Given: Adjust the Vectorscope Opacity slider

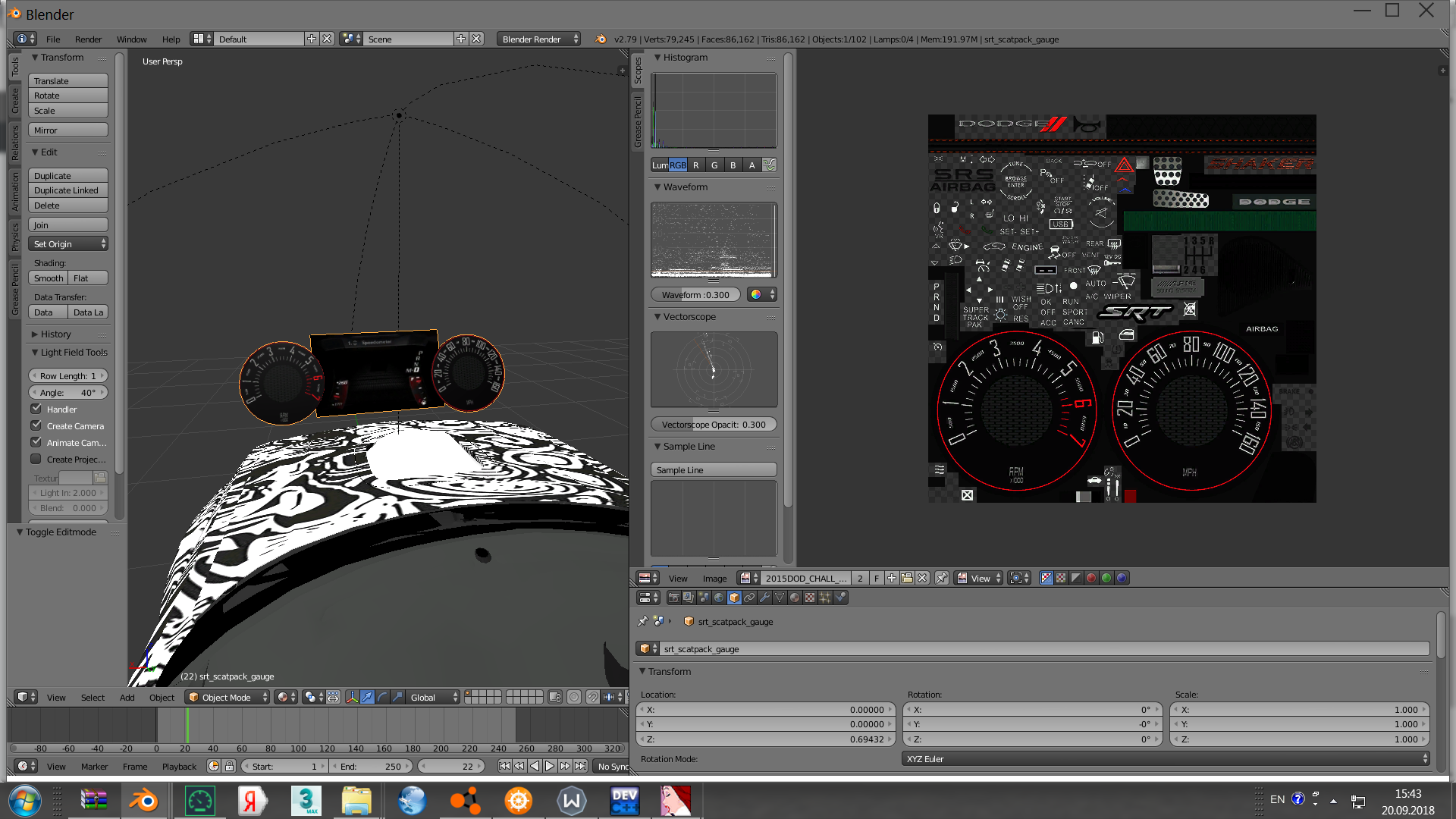Looking at the screenshot, I should point(713,425).
